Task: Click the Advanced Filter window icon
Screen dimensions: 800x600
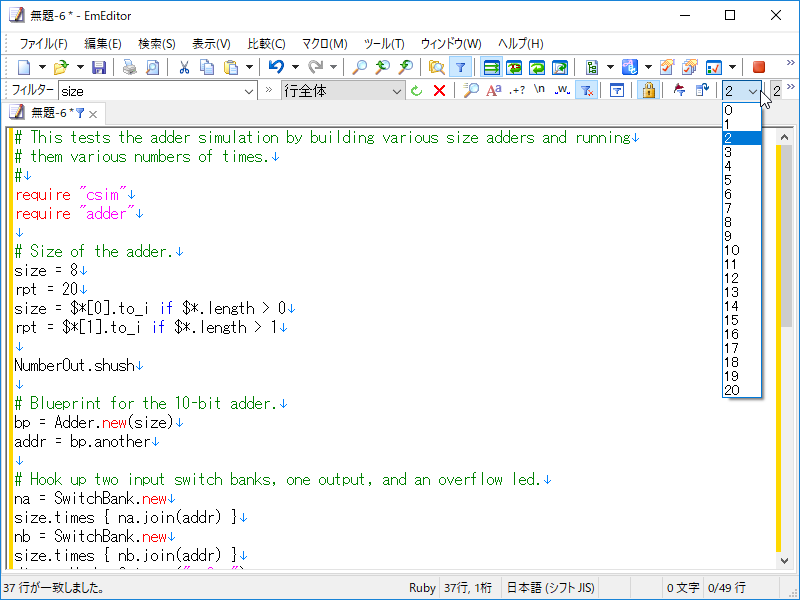Action: [x=617, y=91]
